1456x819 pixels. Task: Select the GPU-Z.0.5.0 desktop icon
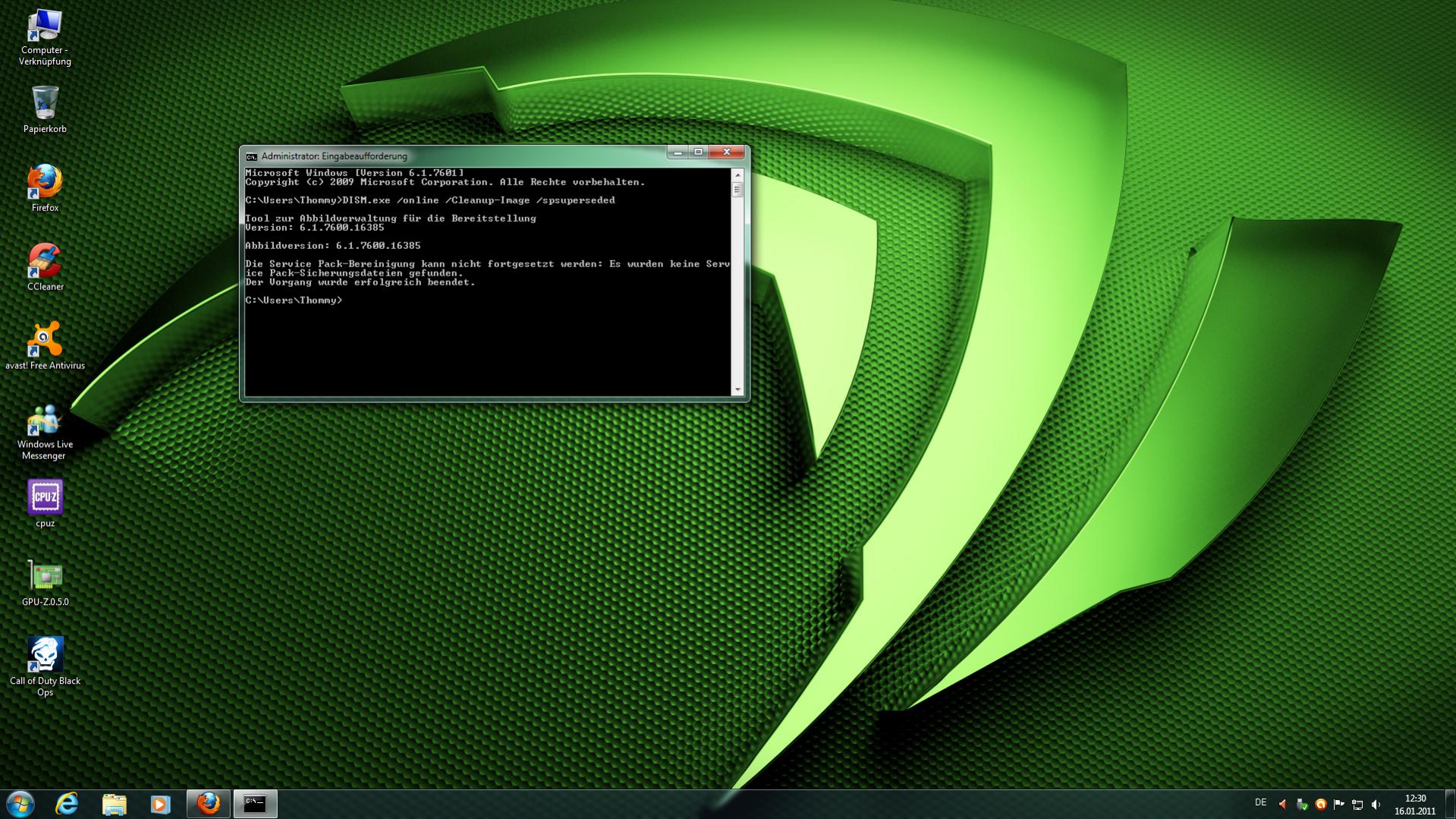click(x=45, y=583)
